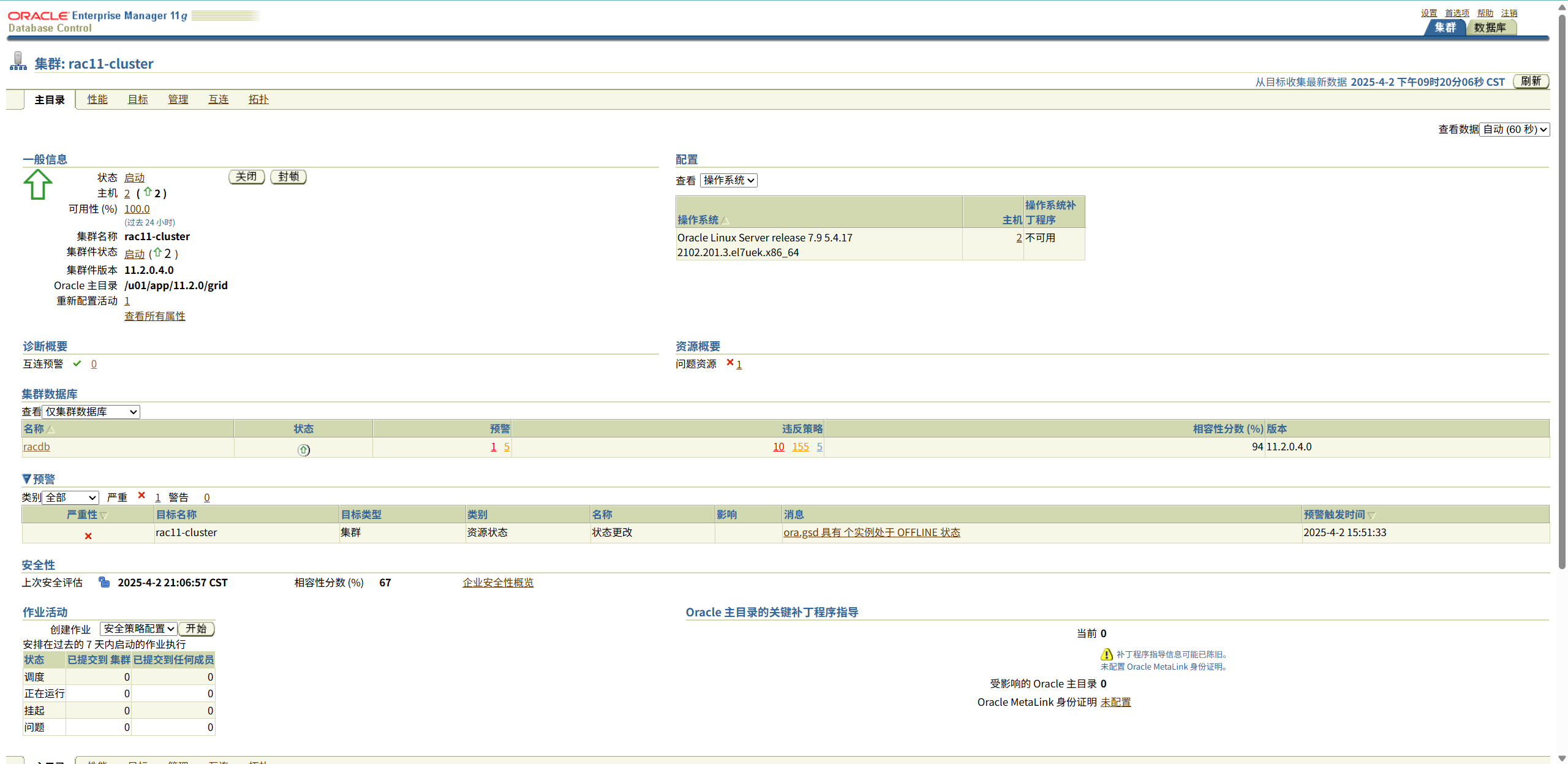The width and height of the screenshot is (1568, 764).
Task: Click the yellow patch advisory warning icon
Action: (1106, 654)
